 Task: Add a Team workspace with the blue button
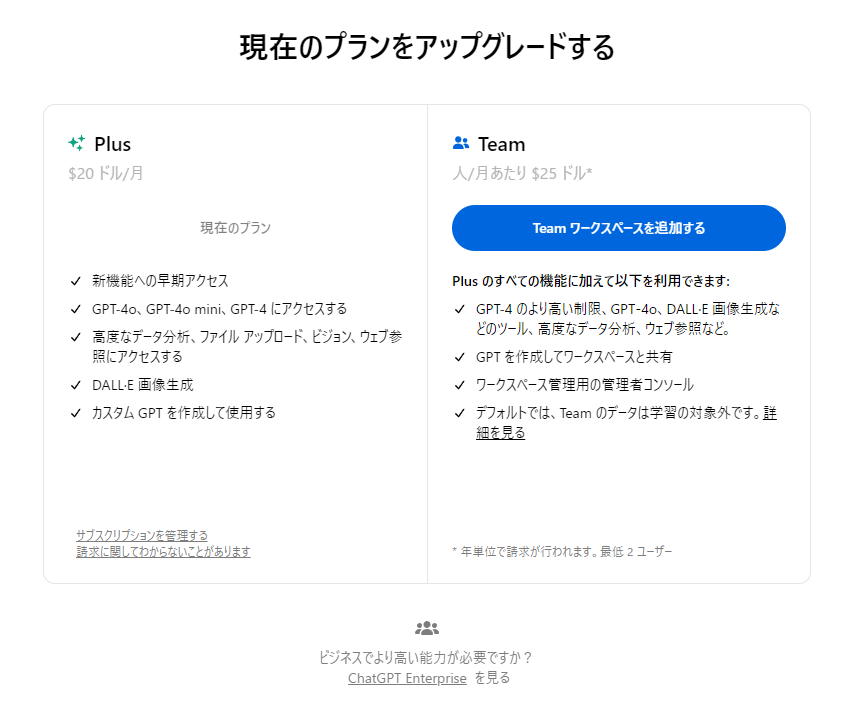[x=618, y=228]
